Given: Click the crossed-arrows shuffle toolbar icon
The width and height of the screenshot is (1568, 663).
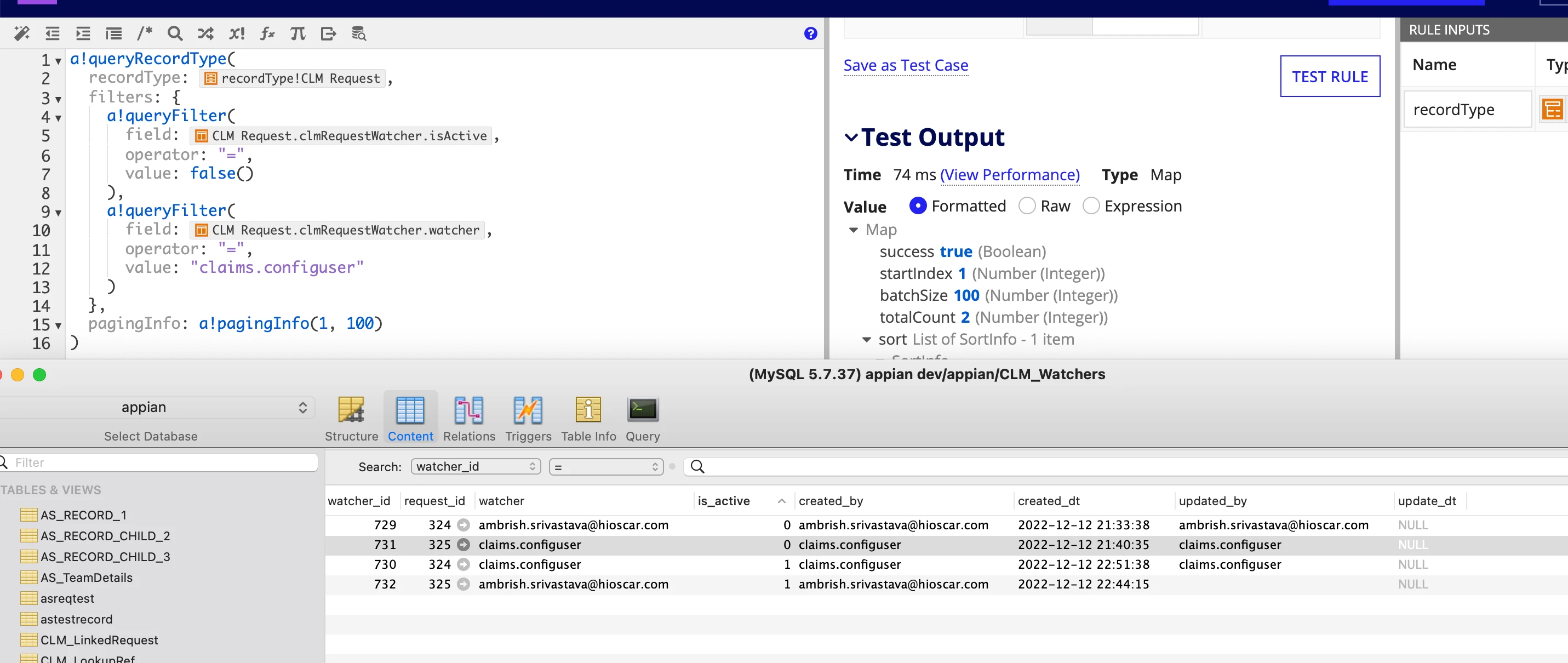Looking at the screenshot, I should (x=206, y=33).
